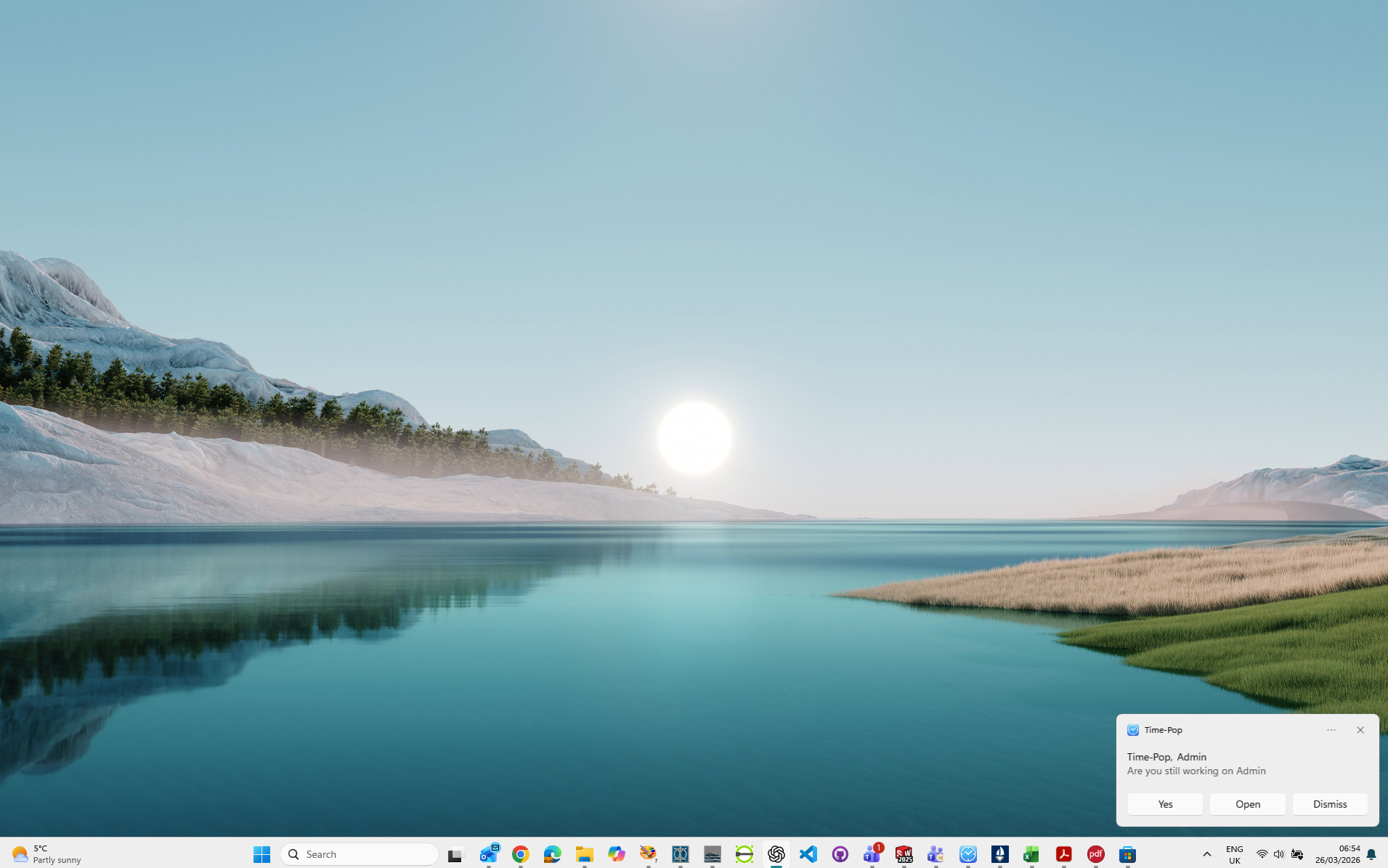This screenshot has height=868, width=1388.
Task: Open Microsoft Teams with its notification
Action: coord(872,854)
